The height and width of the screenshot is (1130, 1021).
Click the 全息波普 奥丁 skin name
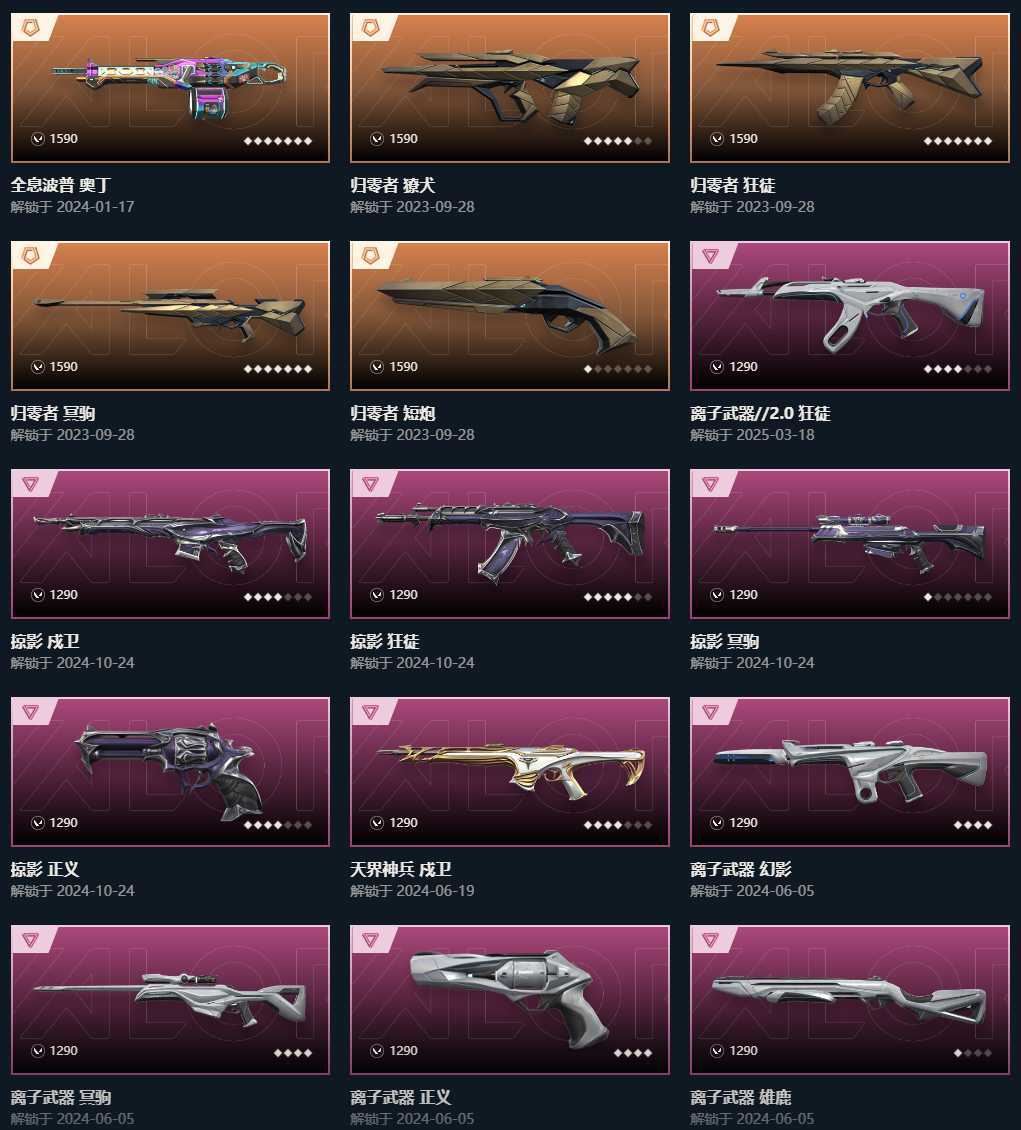pyautogui.click(x=61, y=185)
